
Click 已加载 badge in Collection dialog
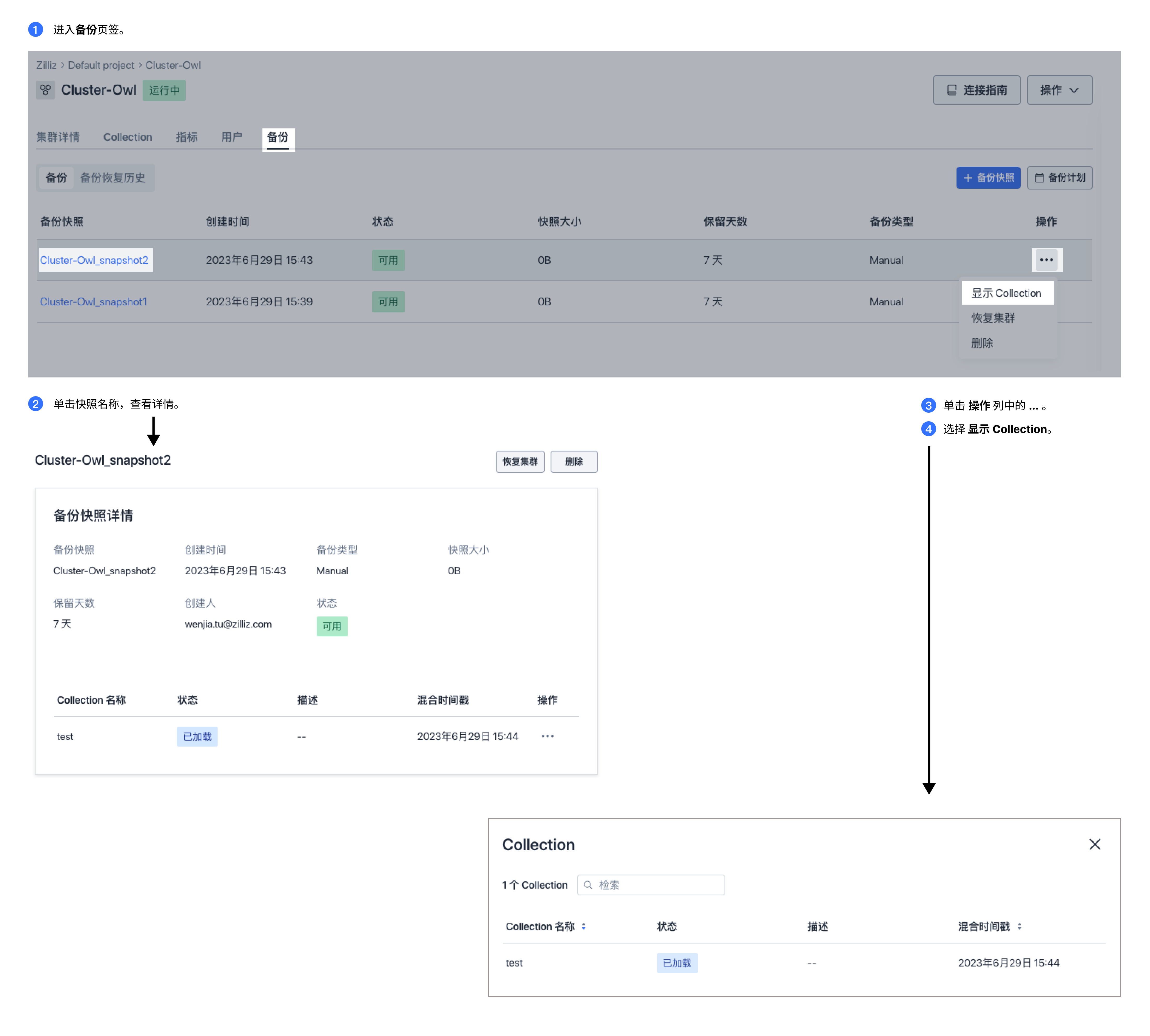[x=677, y=963]
